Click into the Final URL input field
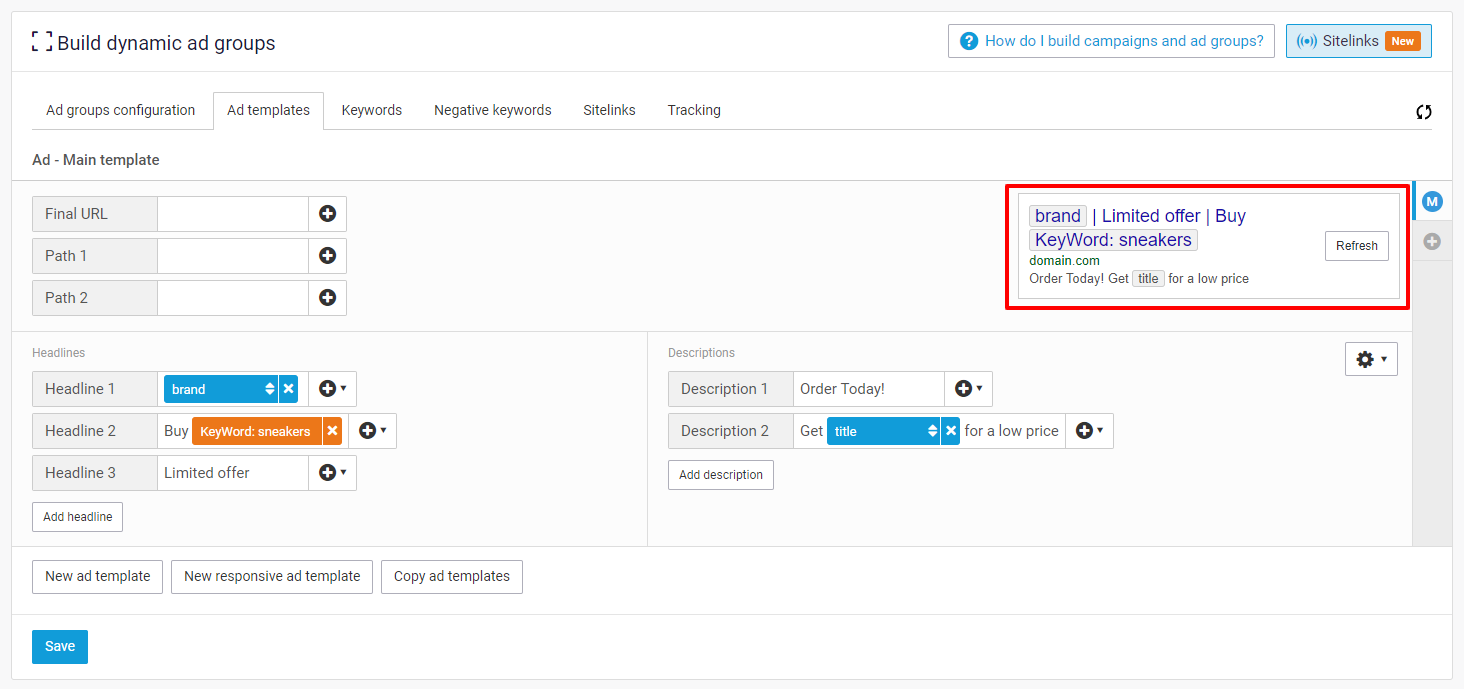 [x=232, y=214]
